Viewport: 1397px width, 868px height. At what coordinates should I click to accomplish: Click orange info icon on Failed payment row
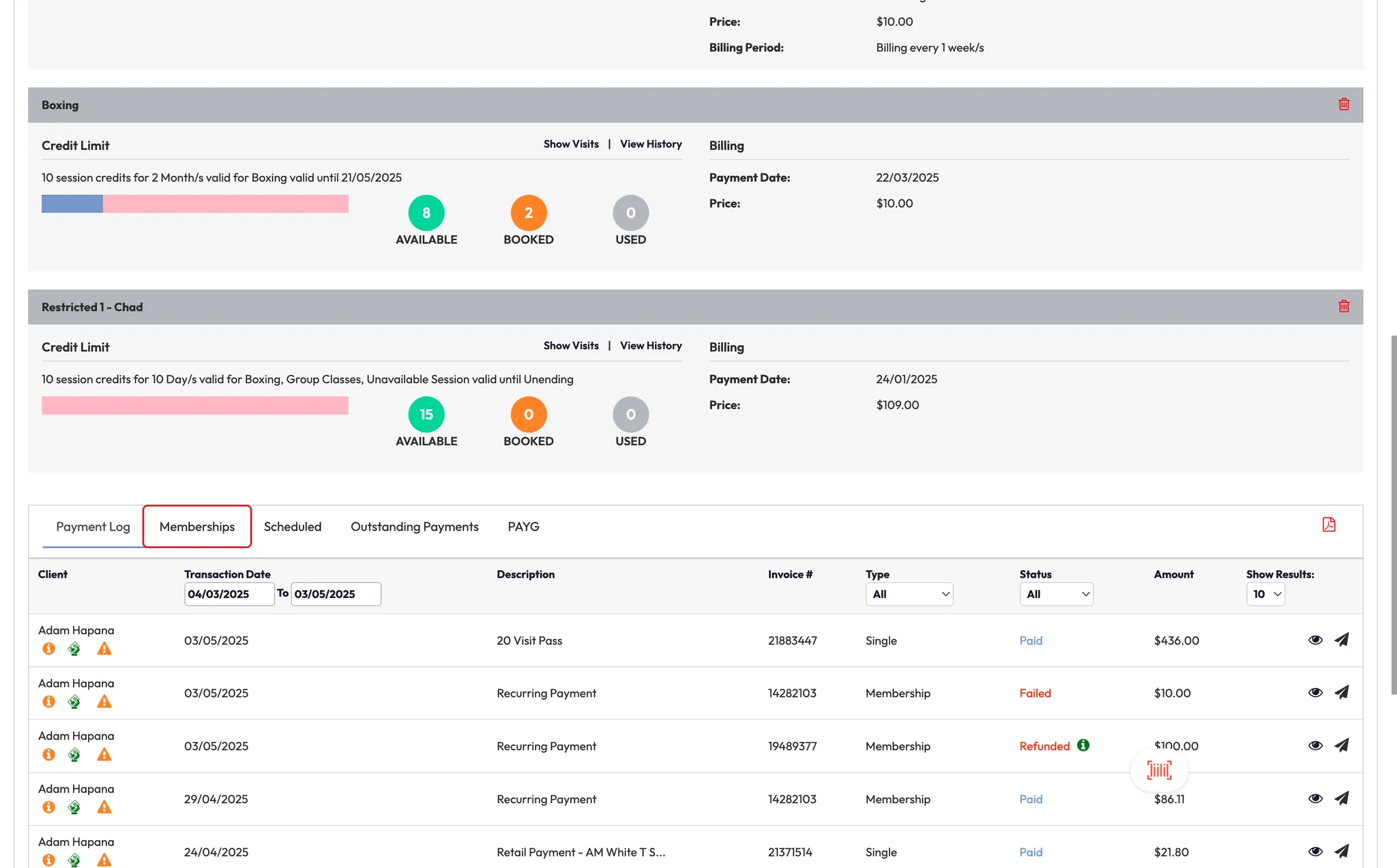48,701
